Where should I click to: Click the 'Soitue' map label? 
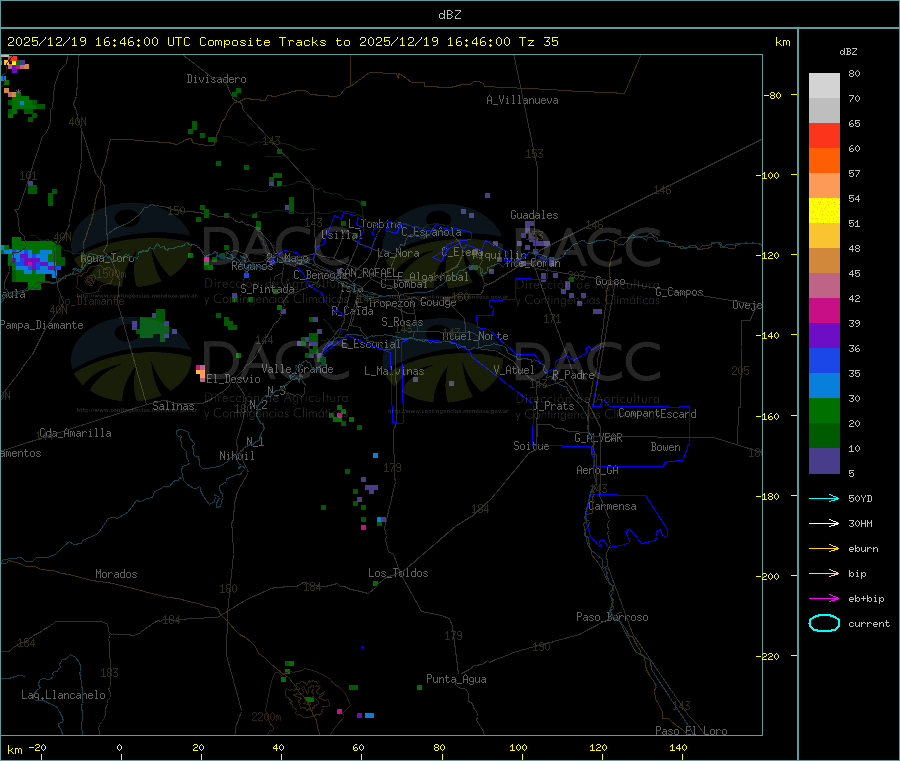(531, 446)
